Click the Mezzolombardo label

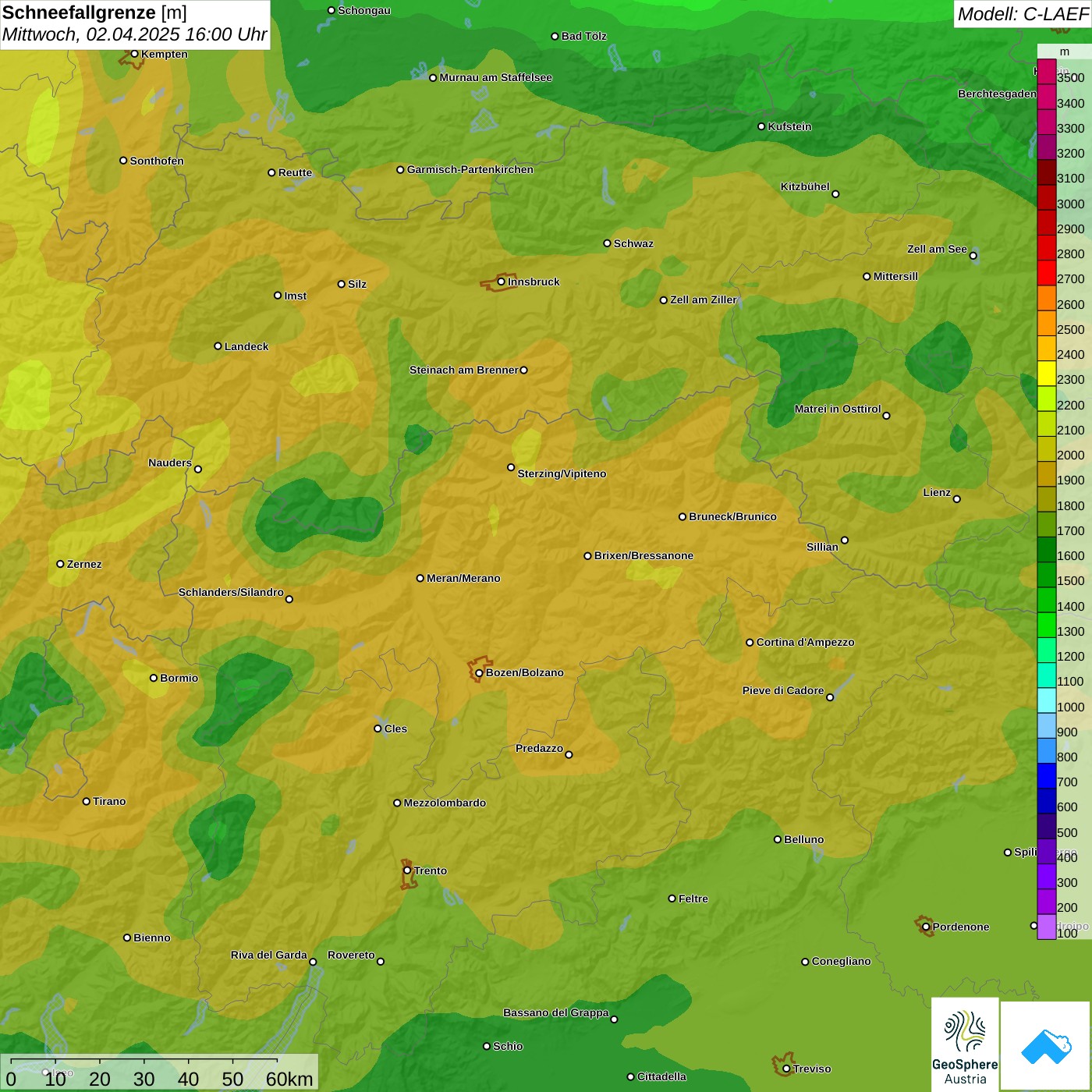click(x=445, y=803)
